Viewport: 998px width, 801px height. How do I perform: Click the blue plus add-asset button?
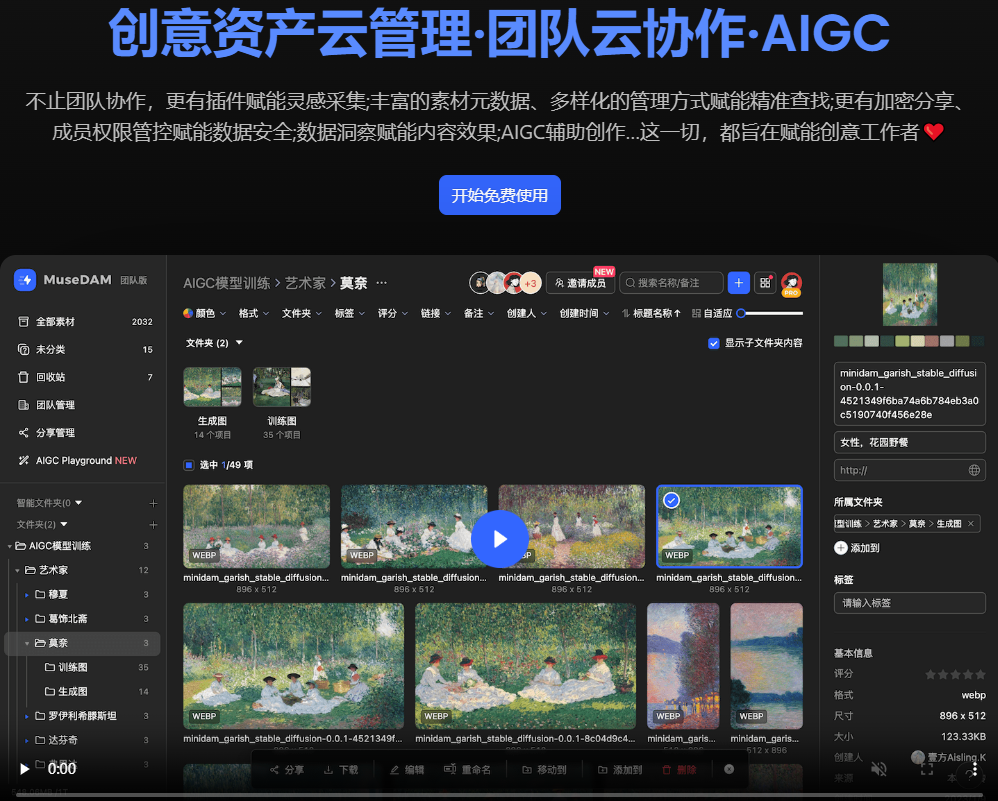click(x=738, y=283)
